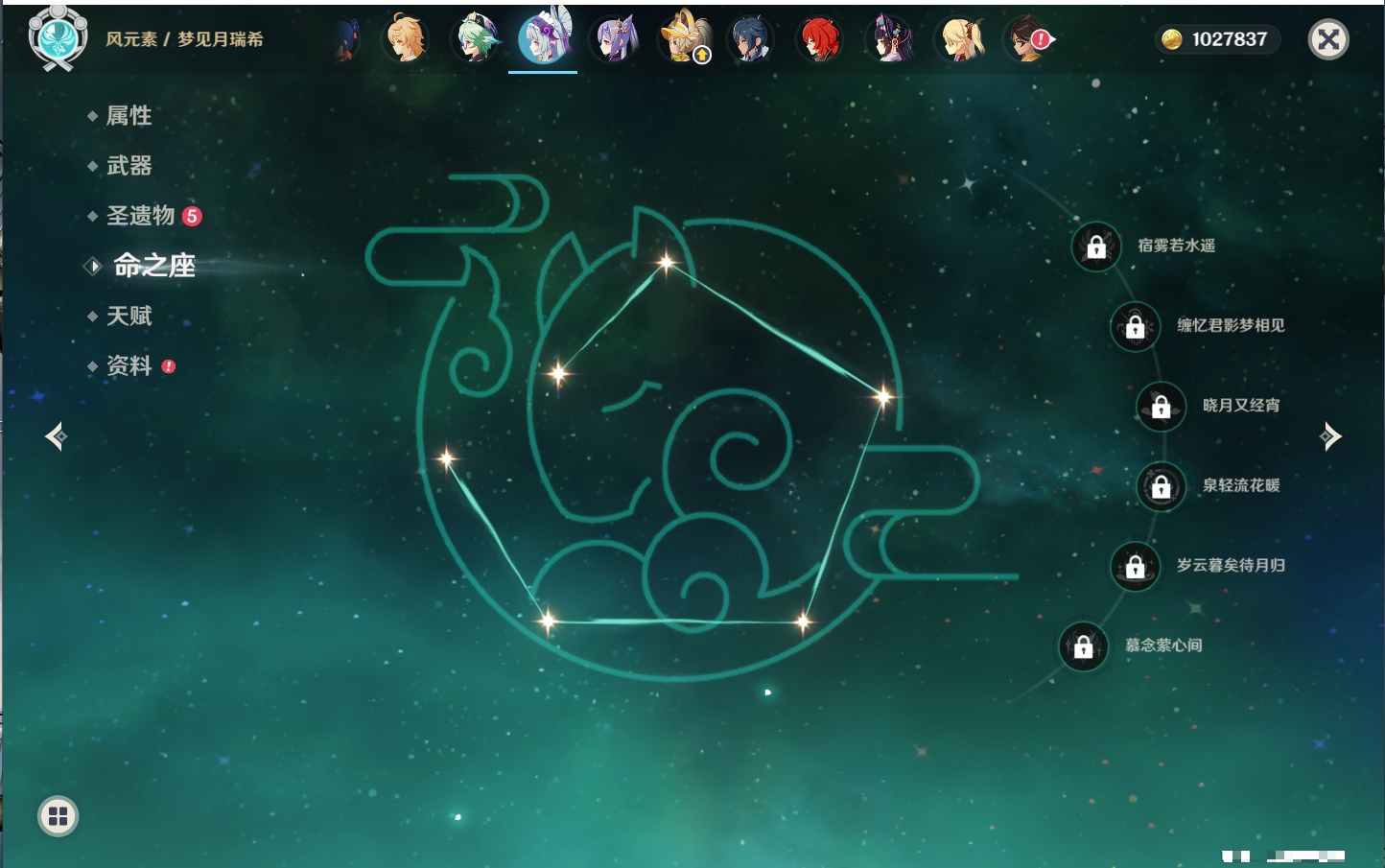Click the lock icon beside 慕念萦心间
Viewport: 1385px width, 868px height.
tap(1084, 646)
